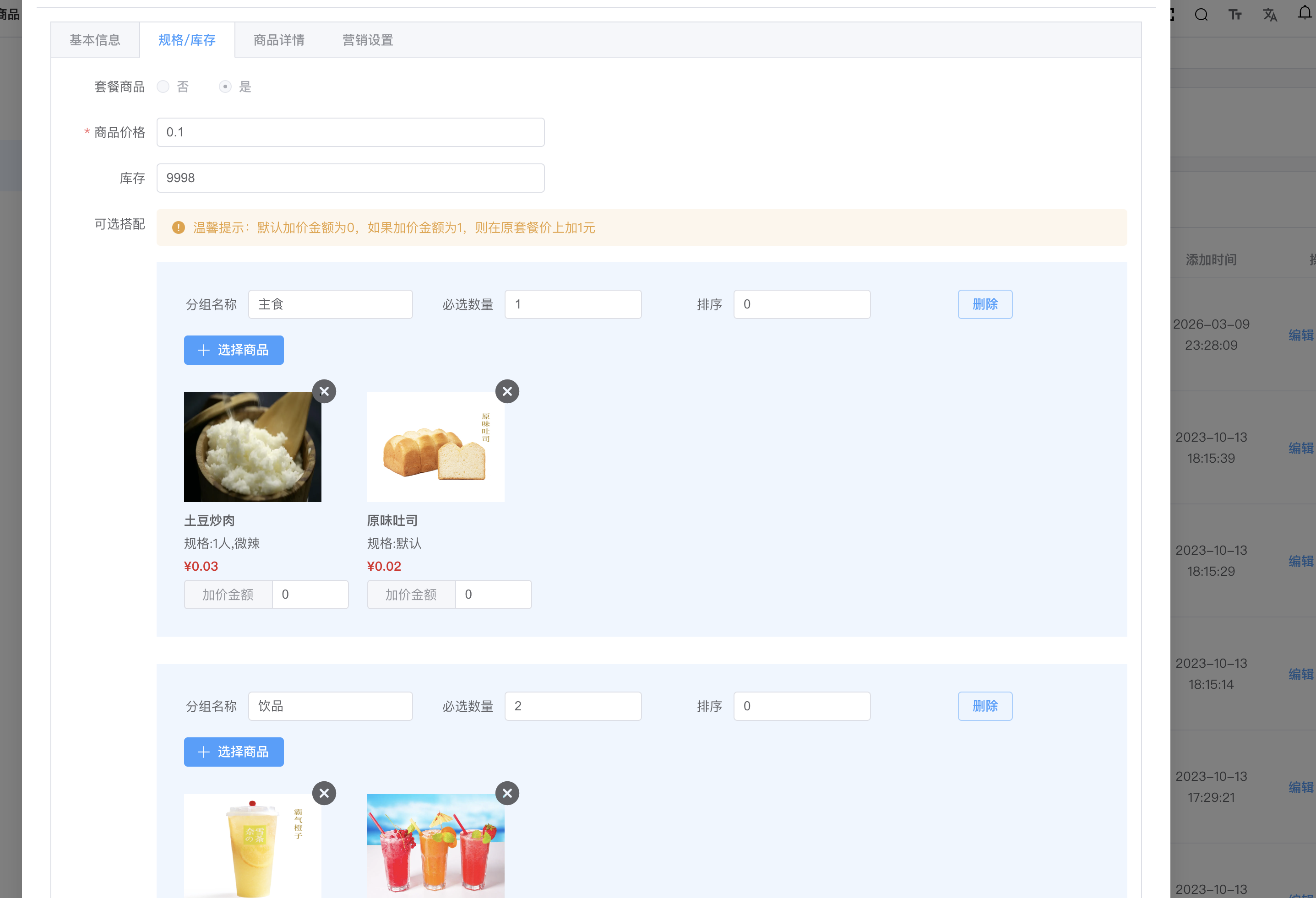Click the font size Tt icon
The image size is (1316, 898).
pyautogui.click(x=1235, y=14)
